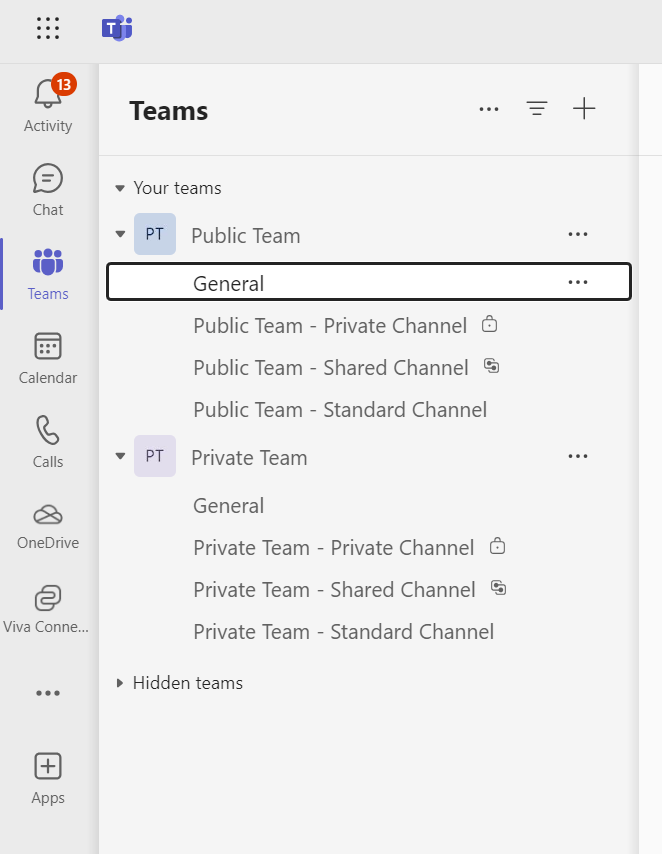Viewport: 662px width, 854px height.
Task: Click the Teams icon in the top bar
Action: 117,29
